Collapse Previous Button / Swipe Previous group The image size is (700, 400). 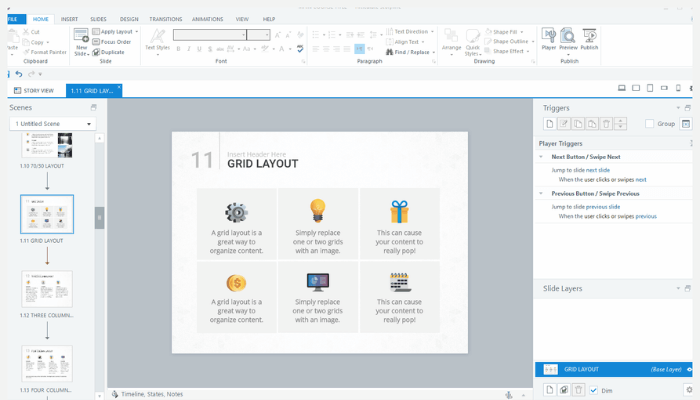coord(541,193)
